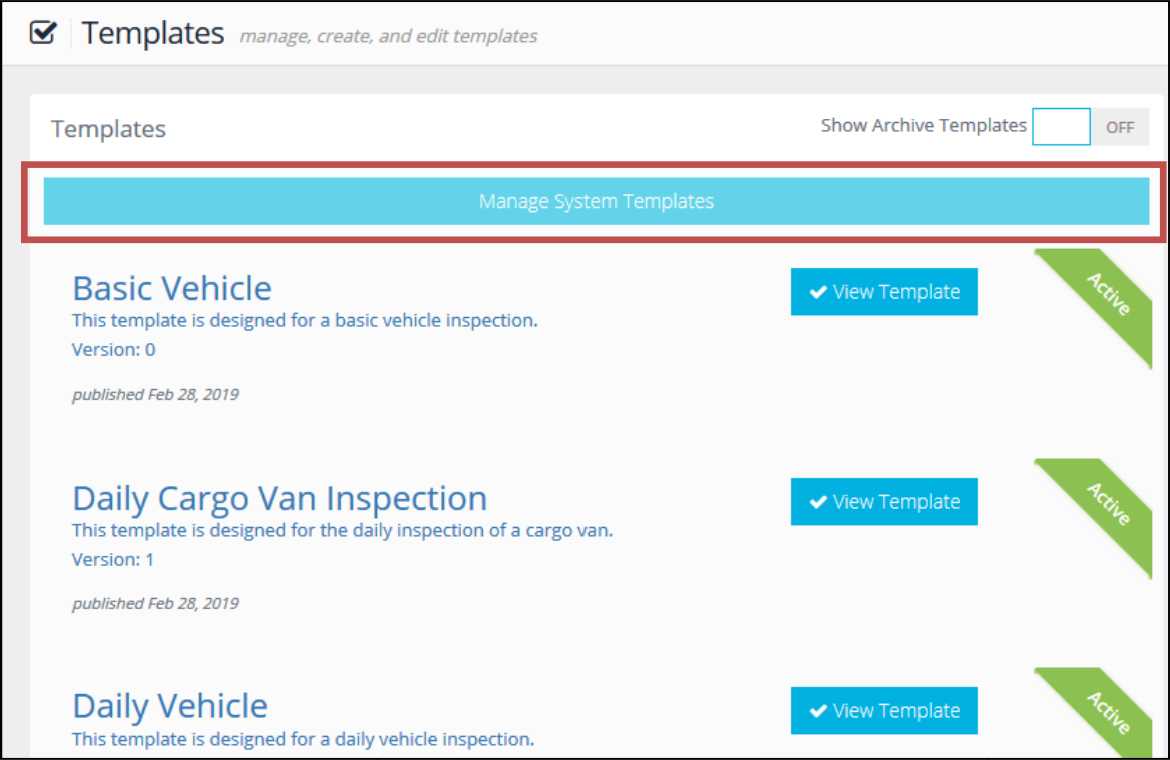Click checkmark icon in Basic Vehicle View Template
This screenshot has width=1170, height=760.
tap(819, 292)
